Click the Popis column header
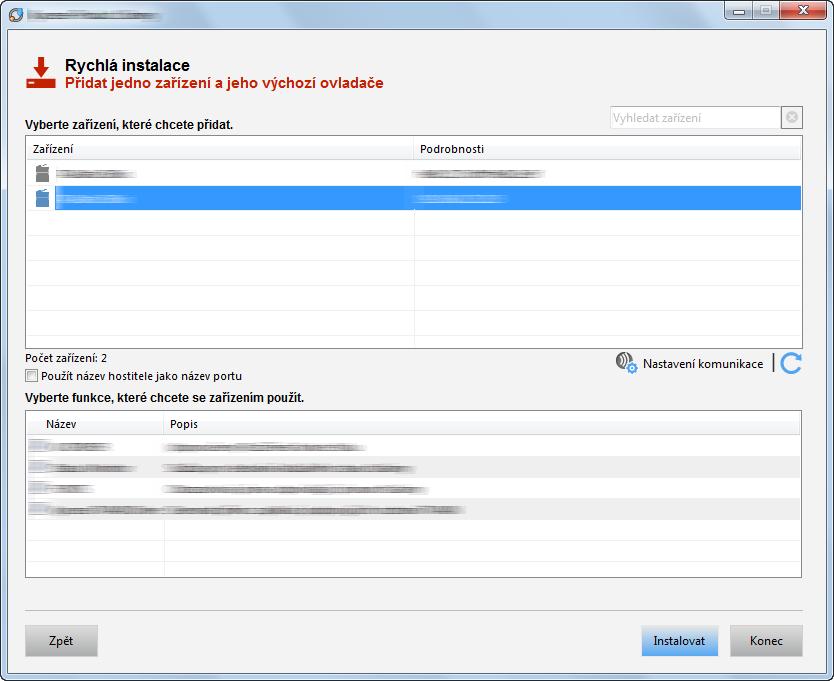This screenshot has width=834, height=681. 481,424
